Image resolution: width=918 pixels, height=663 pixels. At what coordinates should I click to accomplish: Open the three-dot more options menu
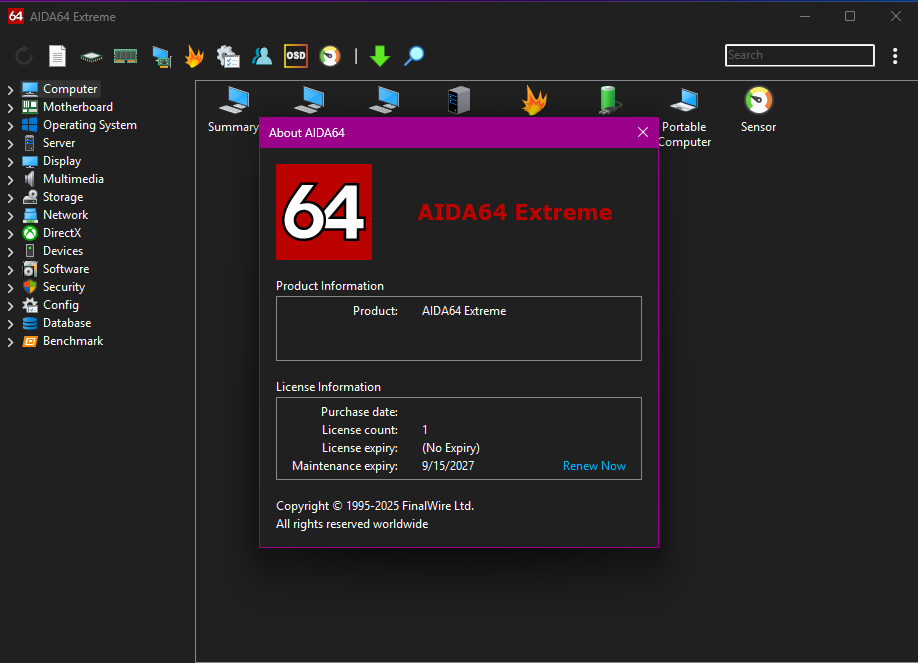[895, 56]
